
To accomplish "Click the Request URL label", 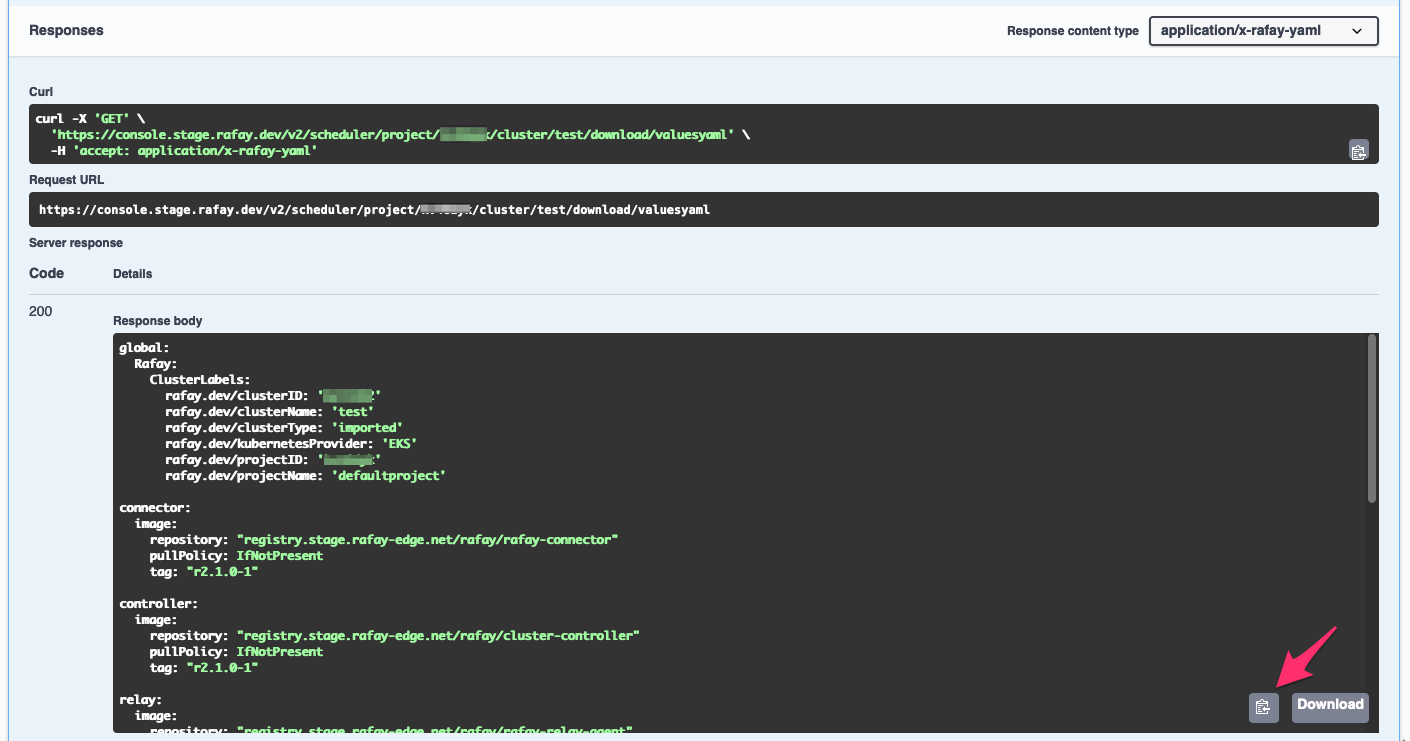I will 66,180.
